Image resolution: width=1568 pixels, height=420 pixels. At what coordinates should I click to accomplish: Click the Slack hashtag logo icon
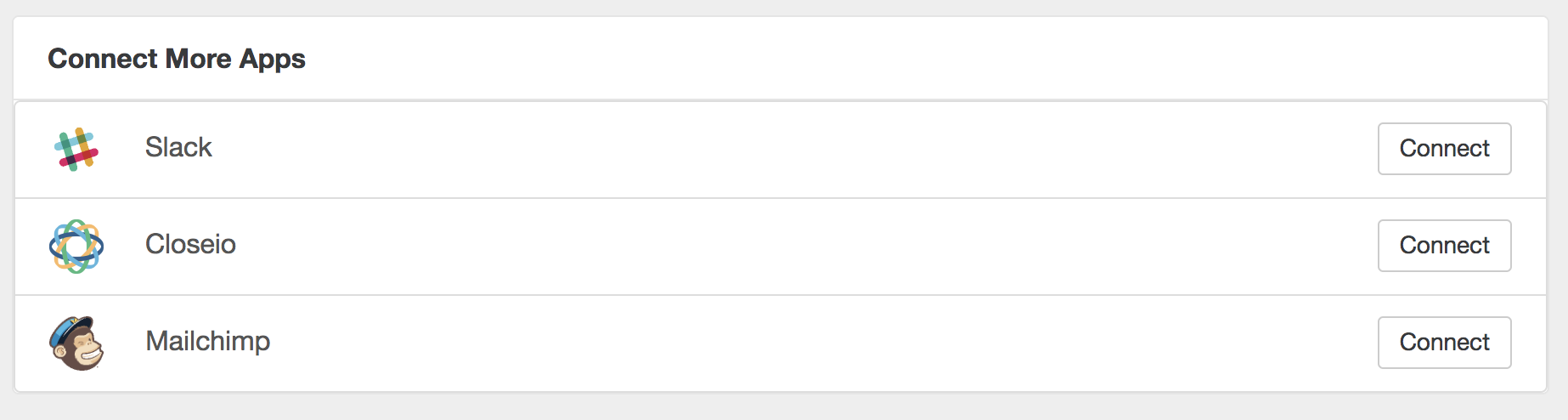click(76, 149)
